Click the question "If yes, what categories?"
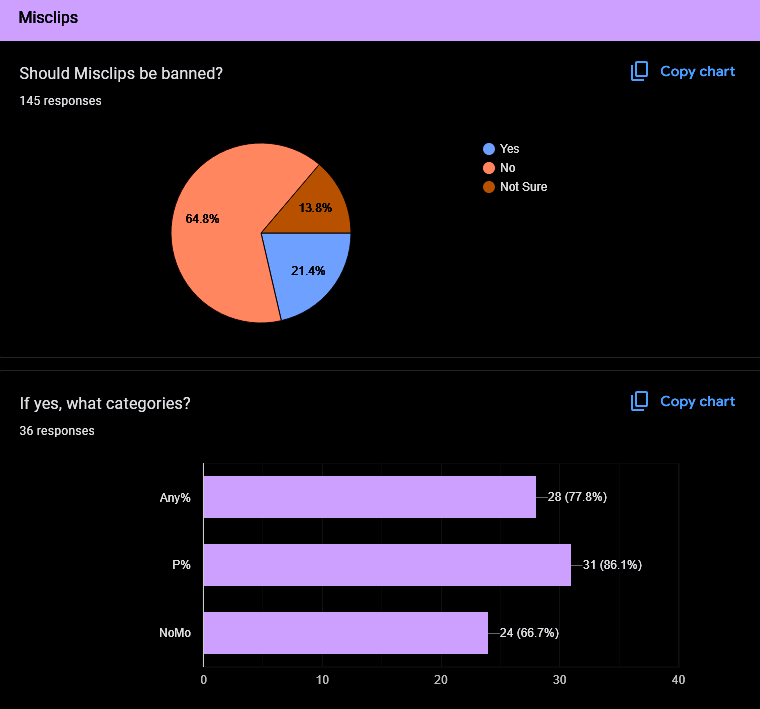The height and width of the screenshot is (709, 760). pyautogui.click(x=105, y=404)
